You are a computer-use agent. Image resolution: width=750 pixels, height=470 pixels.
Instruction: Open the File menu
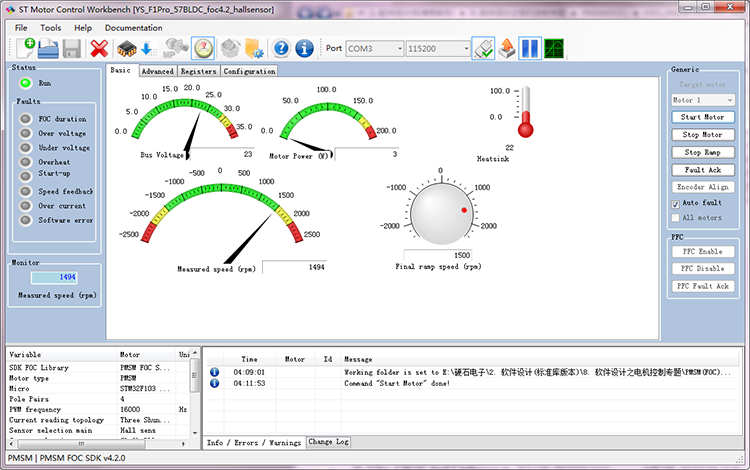point(21,28)
